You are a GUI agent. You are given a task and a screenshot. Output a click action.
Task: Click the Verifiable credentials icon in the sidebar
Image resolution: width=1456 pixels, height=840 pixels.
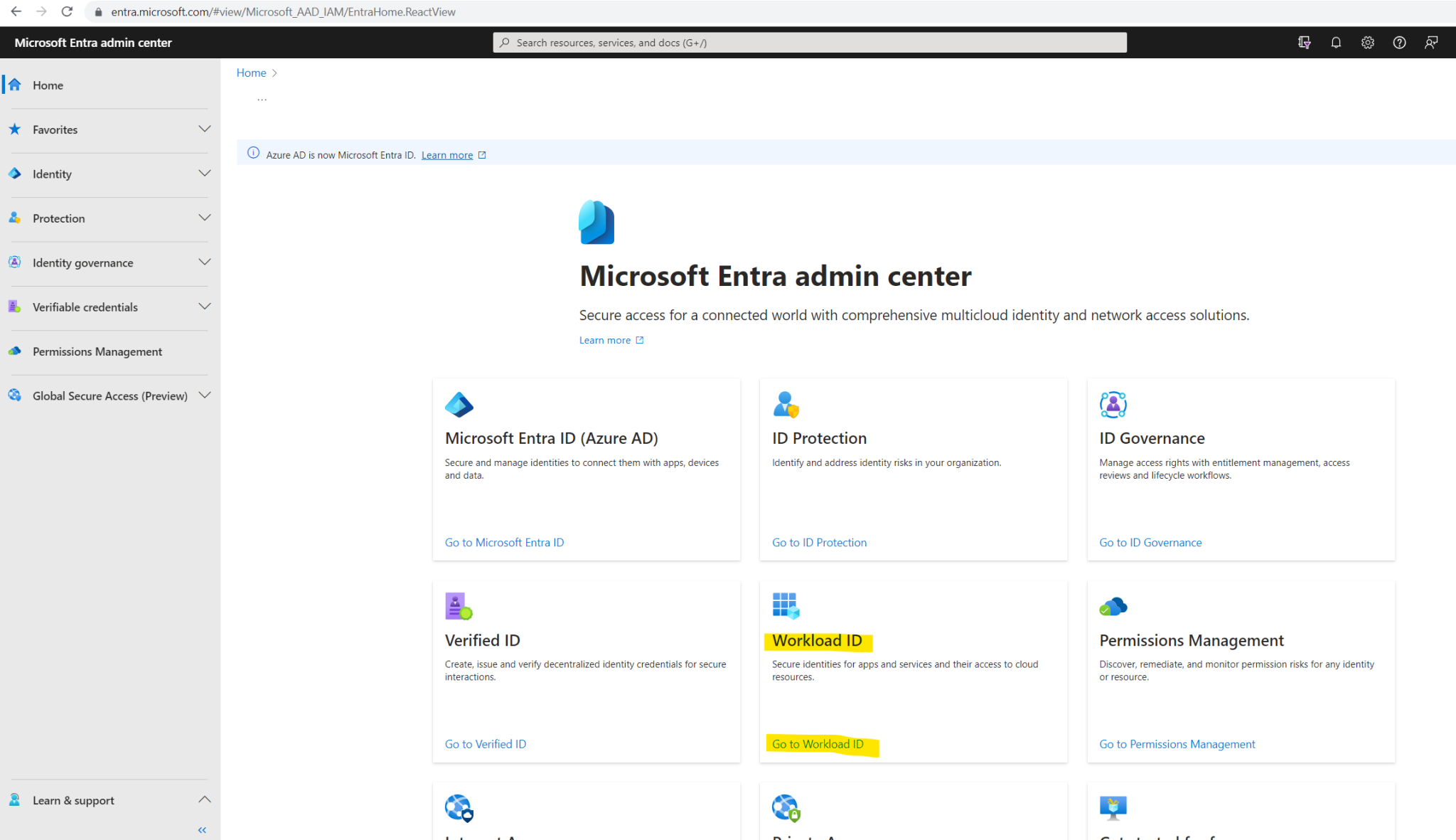coord(14,307)
